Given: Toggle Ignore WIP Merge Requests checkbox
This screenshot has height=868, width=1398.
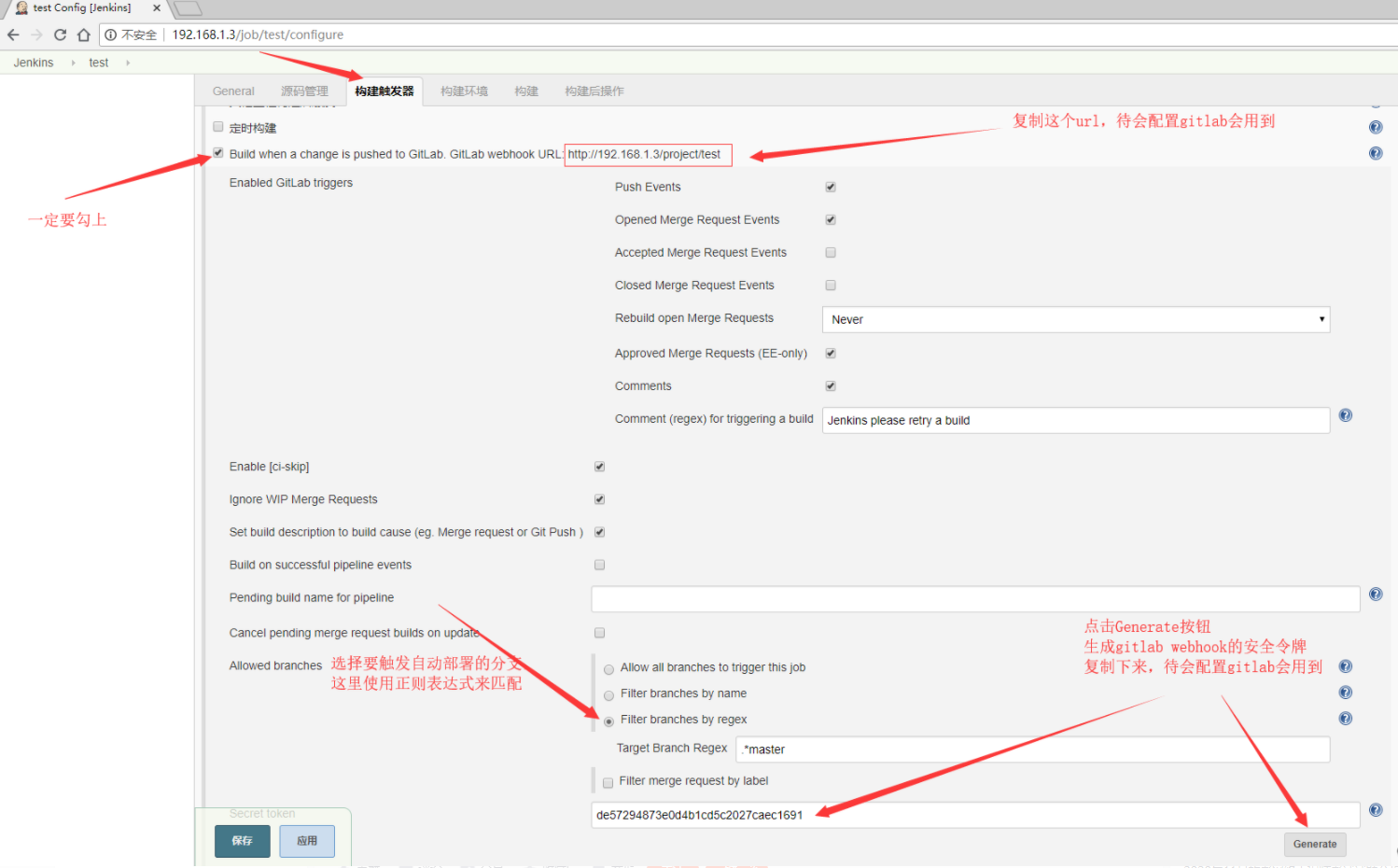Looking at the screenshot, I should point(600,499).
